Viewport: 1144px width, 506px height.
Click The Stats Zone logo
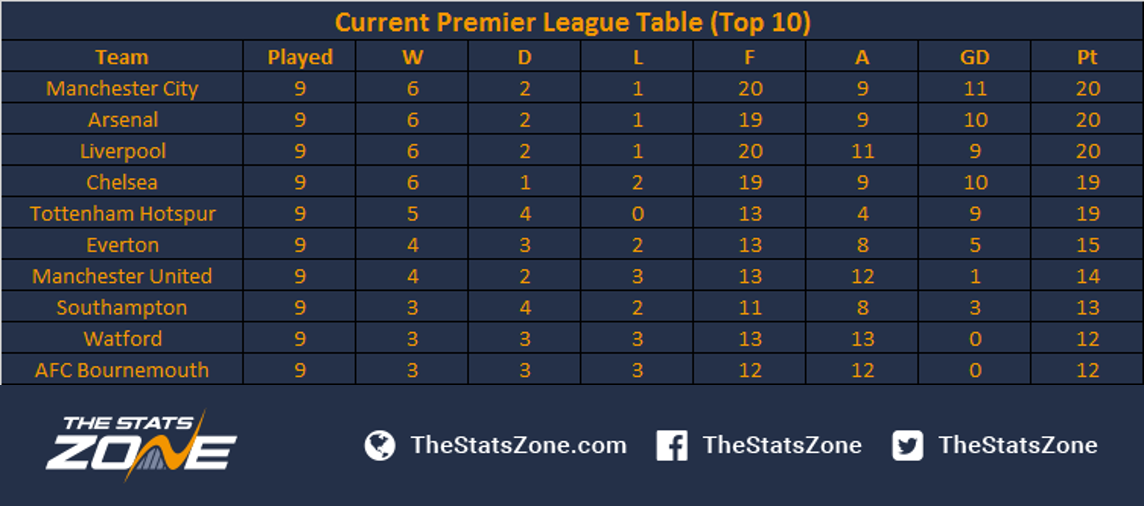coord(141,445)
